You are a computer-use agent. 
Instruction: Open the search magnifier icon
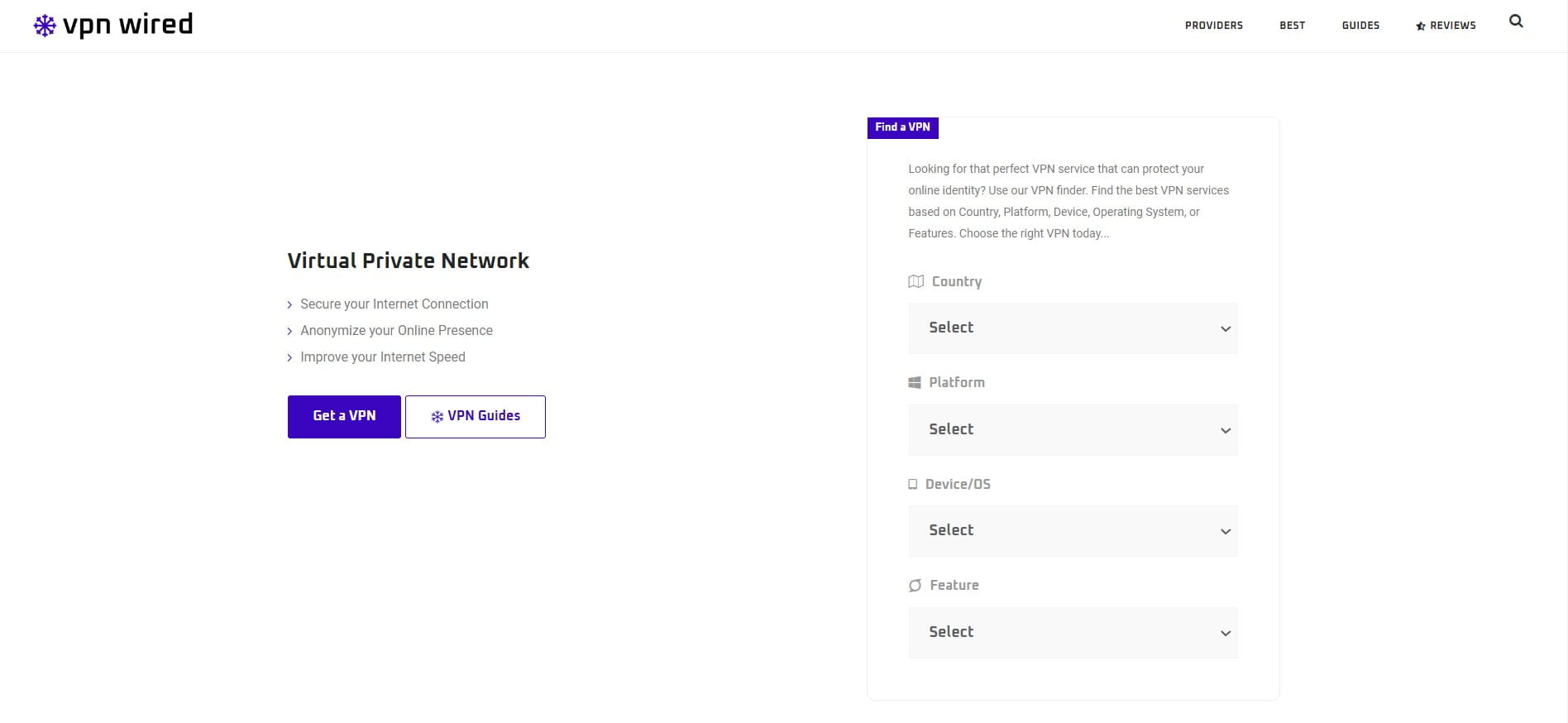(1515, 22)
